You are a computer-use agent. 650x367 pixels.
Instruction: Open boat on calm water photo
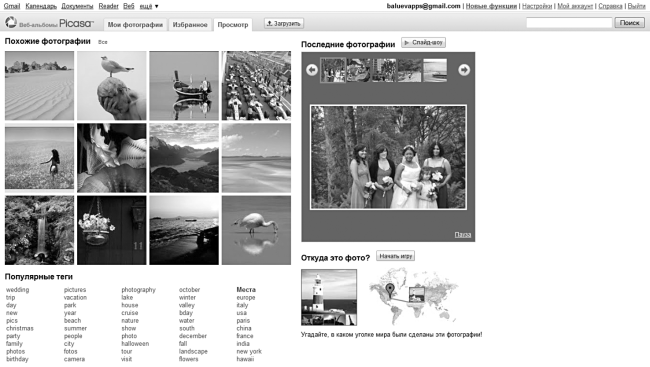click(184, 86)
